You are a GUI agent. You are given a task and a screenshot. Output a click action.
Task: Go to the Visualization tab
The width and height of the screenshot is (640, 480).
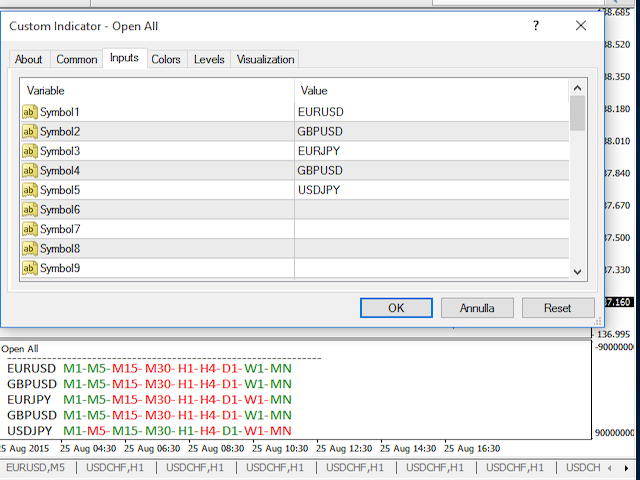tap(265, 60)
